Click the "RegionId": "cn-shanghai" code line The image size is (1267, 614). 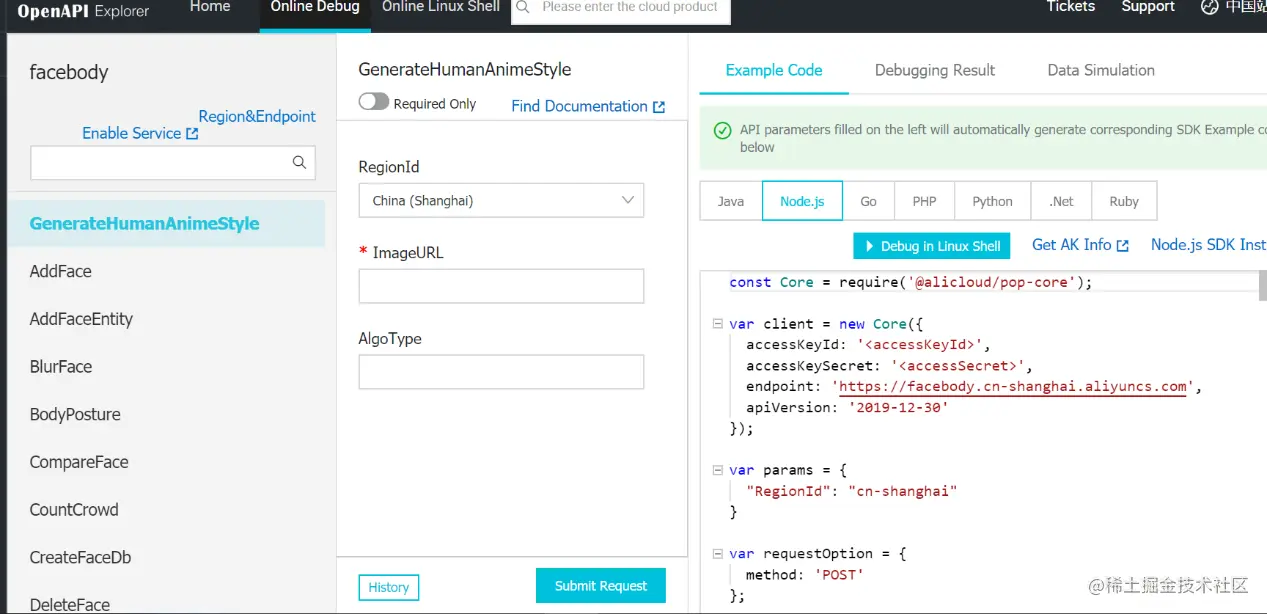pyautogui.click(x=852, y=491)
